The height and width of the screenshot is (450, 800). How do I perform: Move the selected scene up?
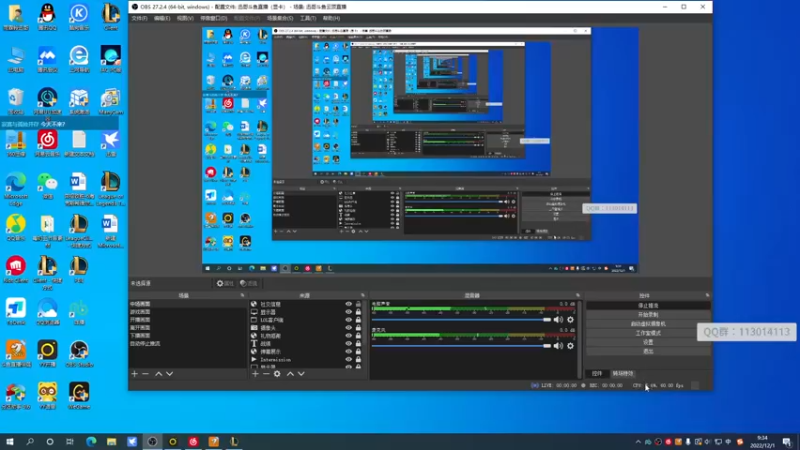tap(159, 374)
